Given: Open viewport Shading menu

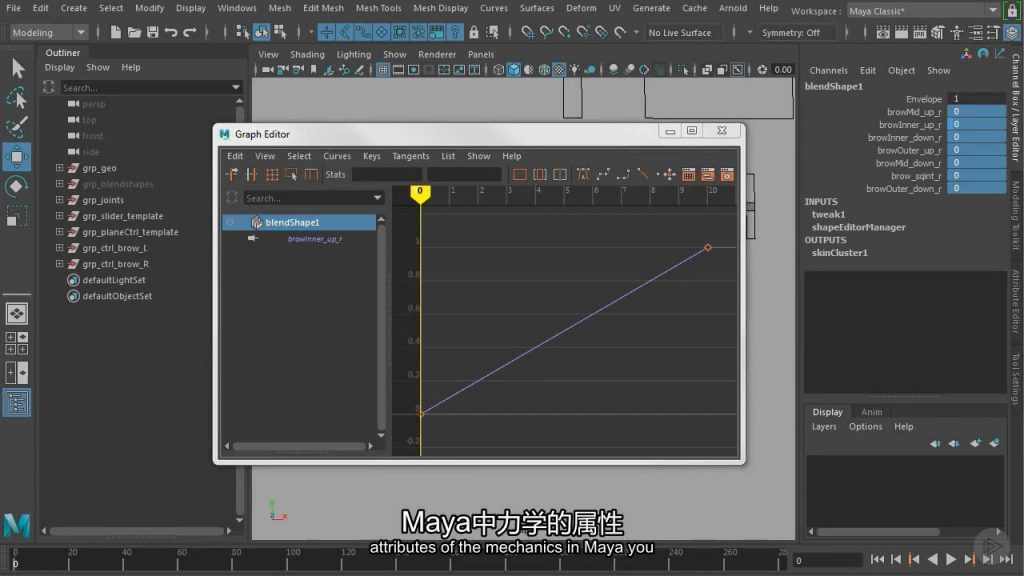Looking at the screenshot, I should pyautogui.click(x=307, y=55).
